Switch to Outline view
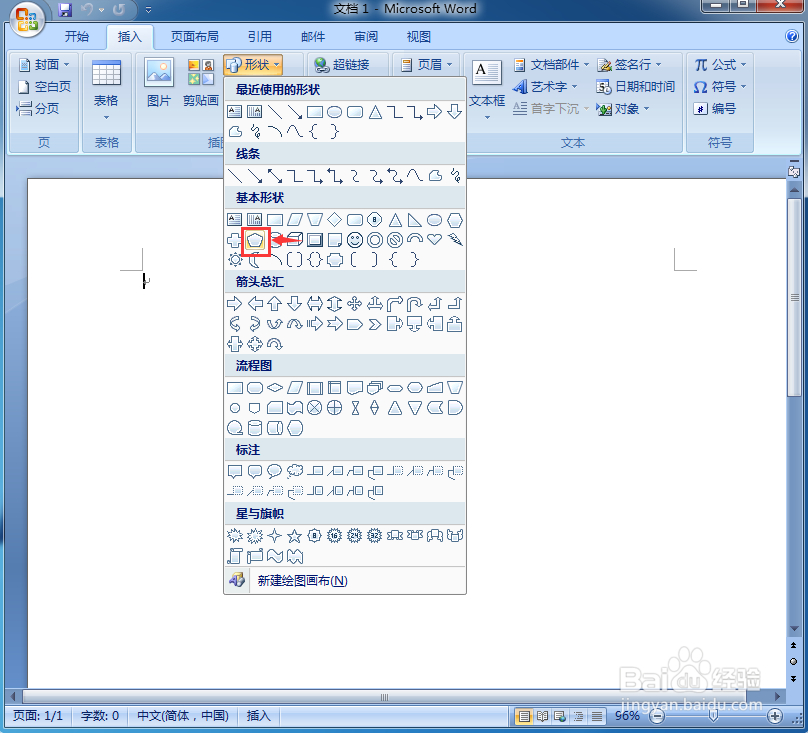The width and height of the screenshot is (808, 733). click(578, 716)
